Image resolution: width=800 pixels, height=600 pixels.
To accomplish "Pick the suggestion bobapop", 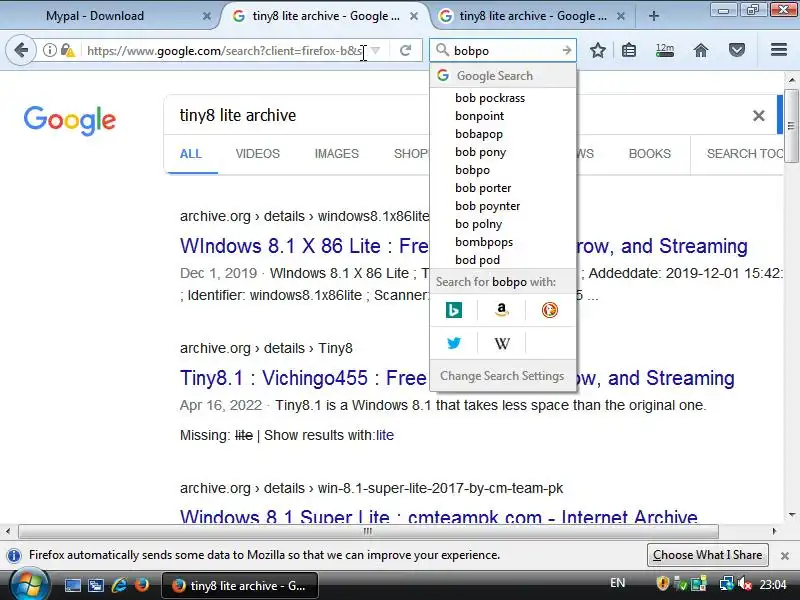I will (x=503, y=134).
